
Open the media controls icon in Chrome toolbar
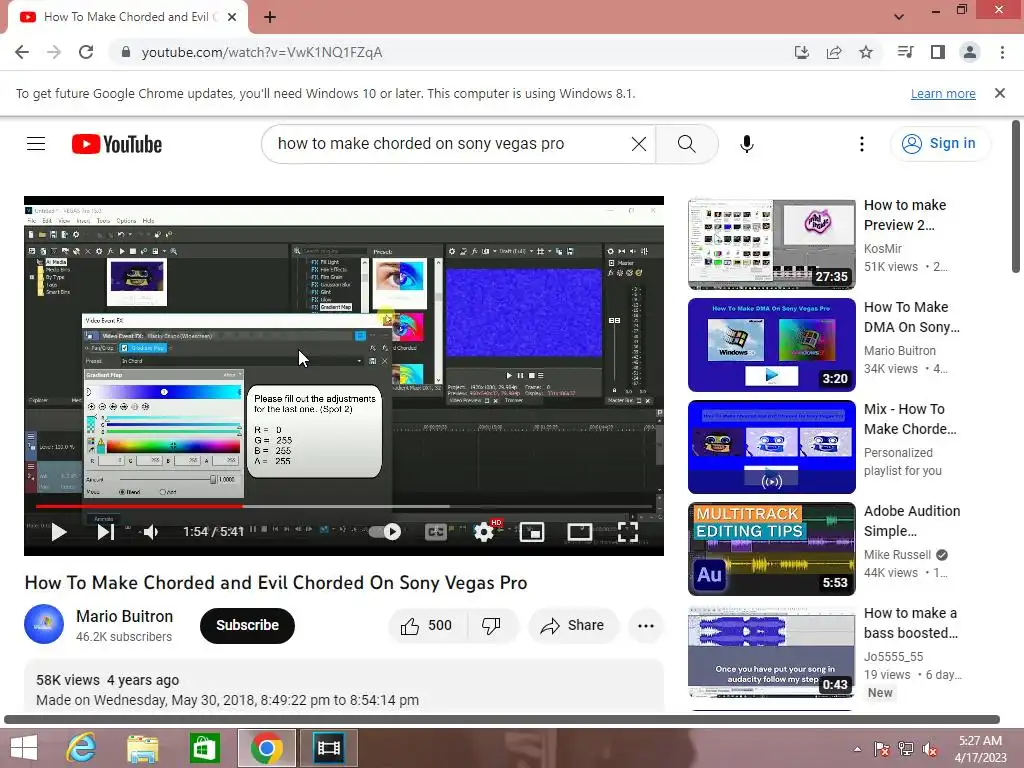pyautogui.click(x=905, y=52)
